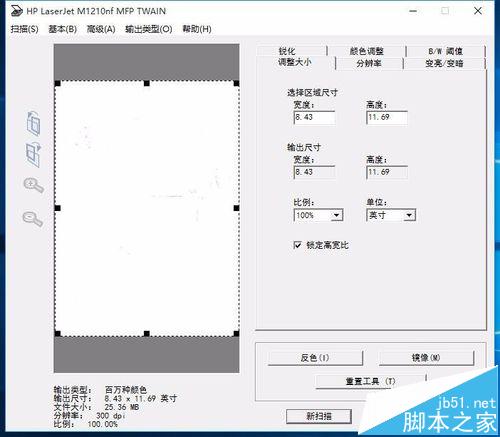Click the 镜像(M) button
The height and width of the screenshot is (437, 500).
[426, 358]
